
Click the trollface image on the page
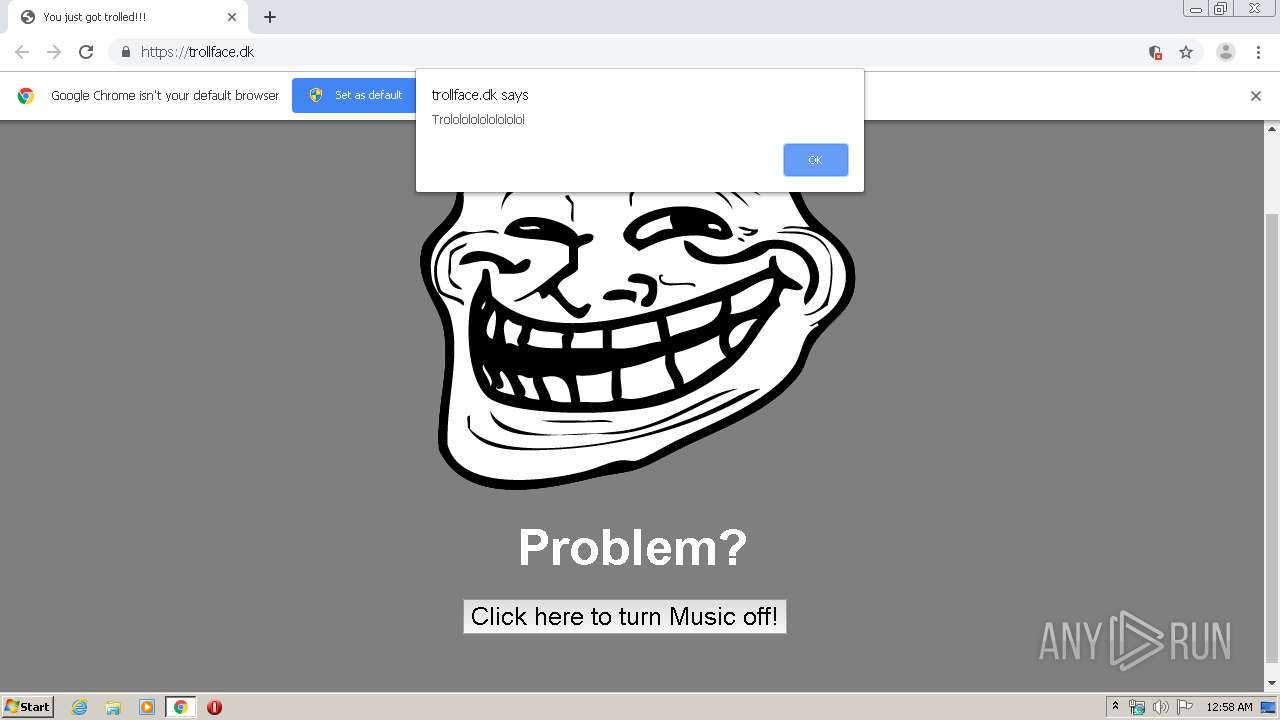(638, 338)
